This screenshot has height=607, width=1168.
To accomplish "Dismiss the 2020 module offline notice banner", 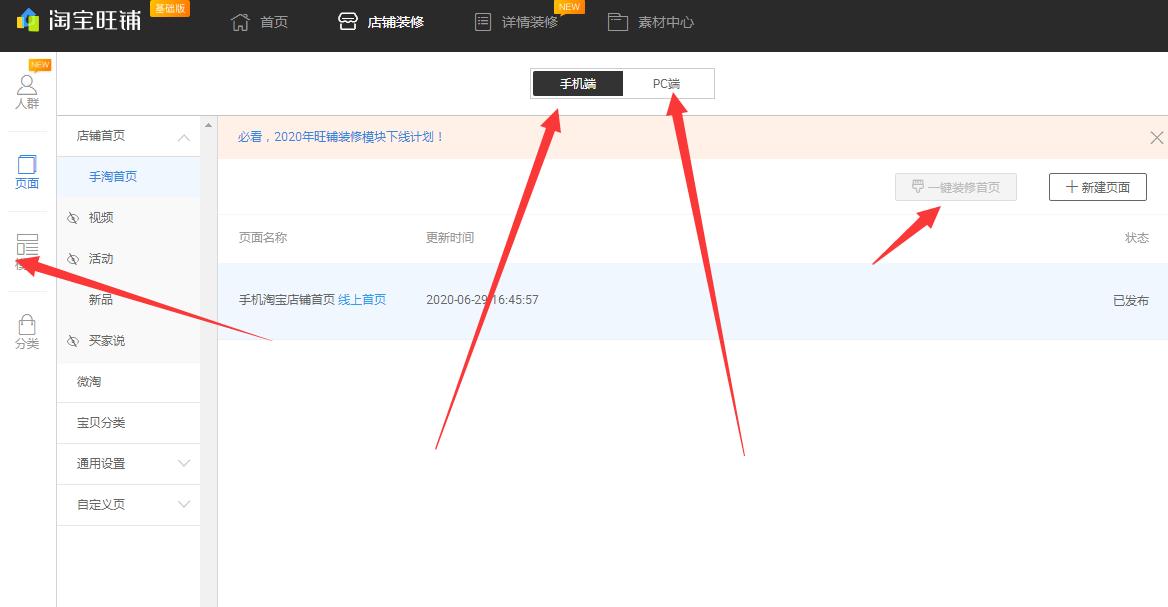I will point(1156,137).
